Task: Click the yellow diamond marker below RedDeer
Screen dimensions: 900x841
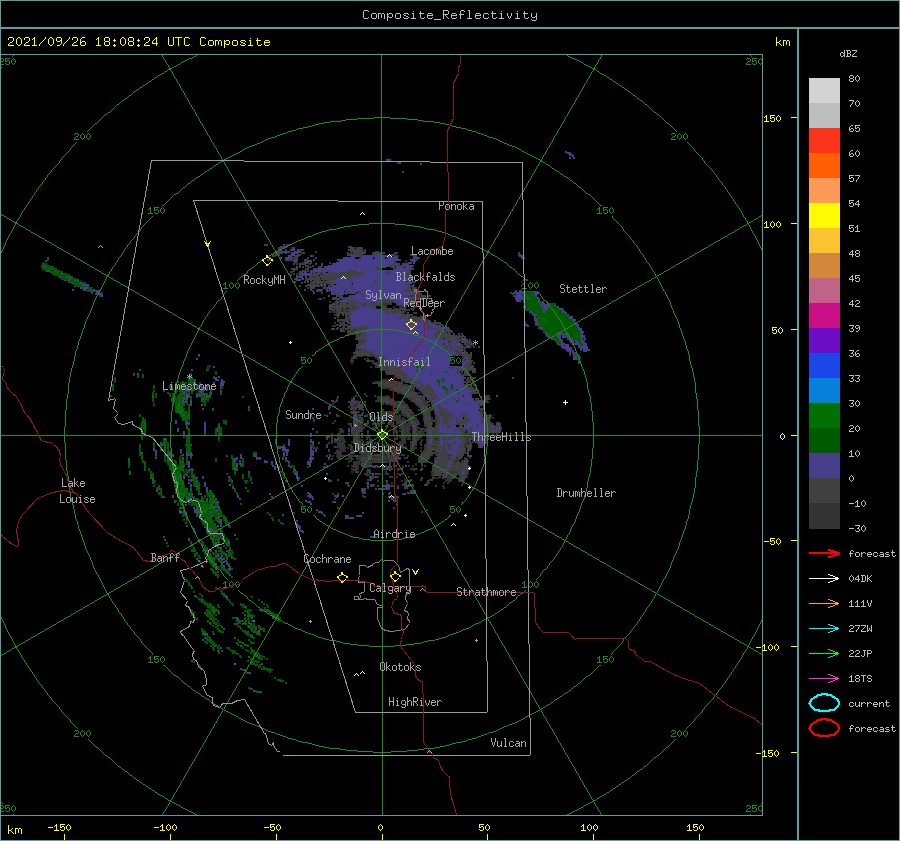Action: pyautogui.click(x=411, y=325)
